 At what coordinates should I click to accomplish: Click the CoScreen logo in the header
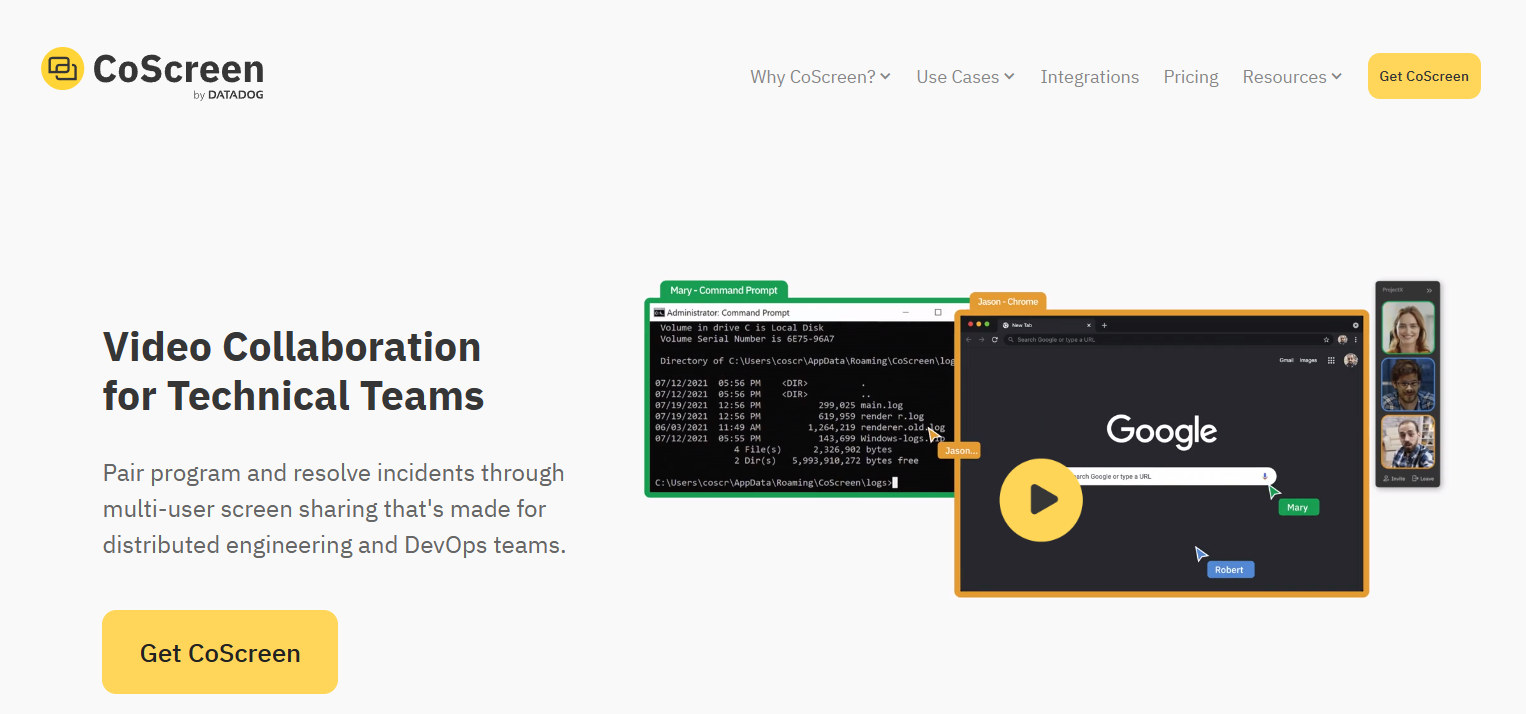153,72
